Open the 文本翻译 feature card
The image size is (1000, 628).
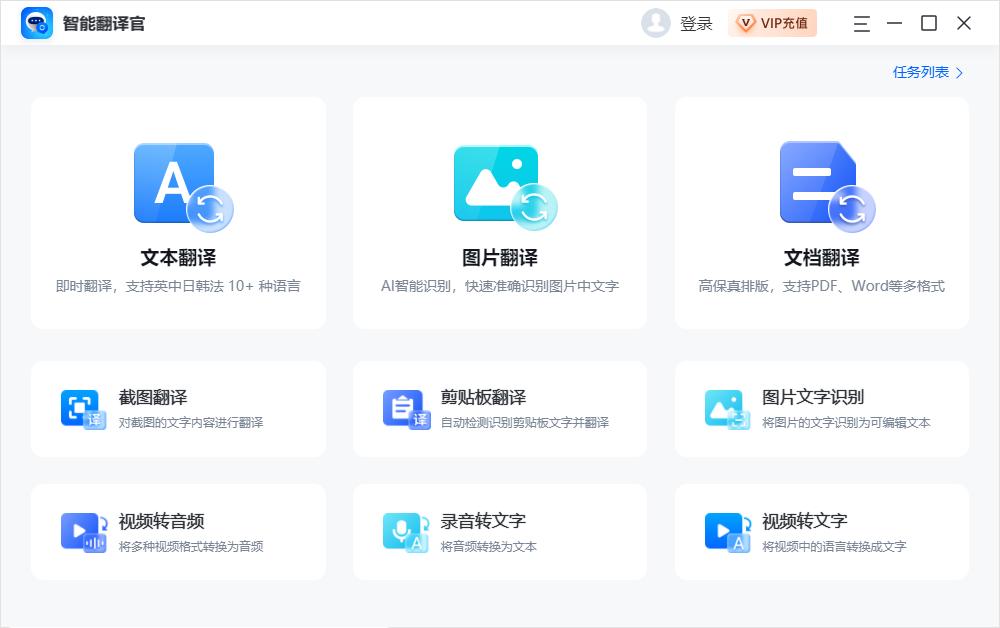(178, 212)
